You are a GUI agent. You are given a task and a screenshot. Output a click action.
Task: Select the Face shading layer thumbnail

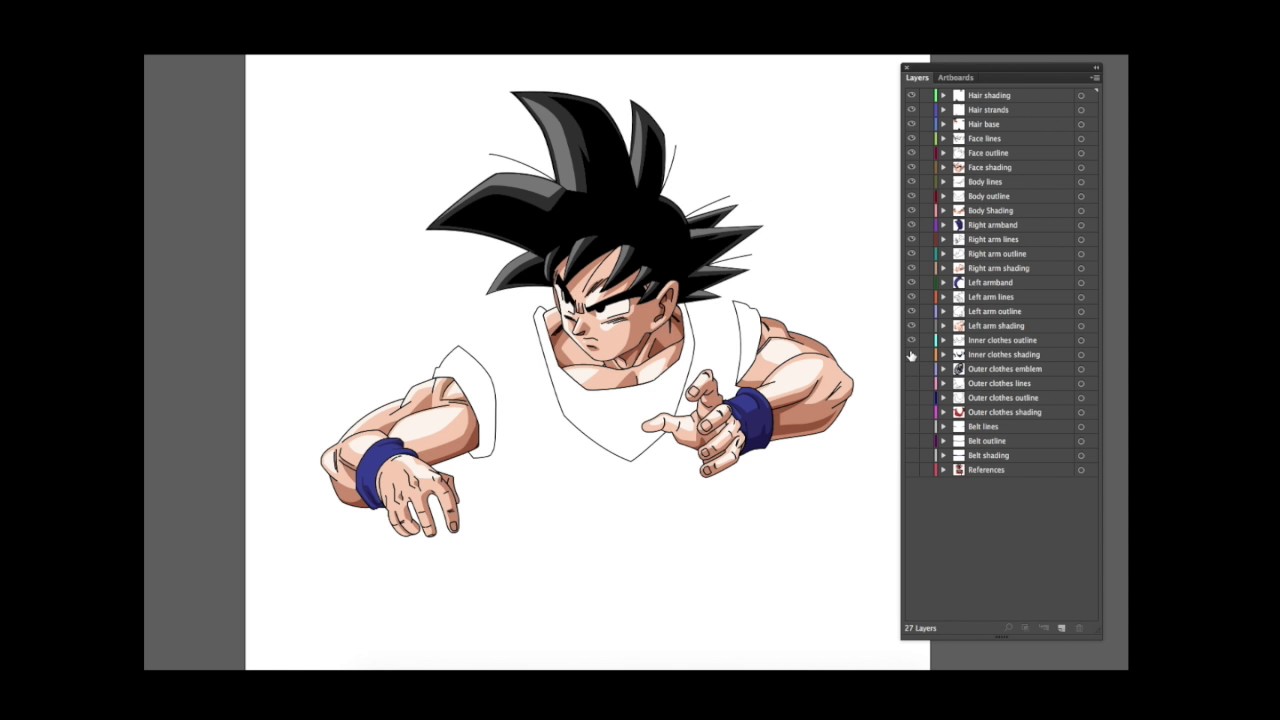[959, 168]
